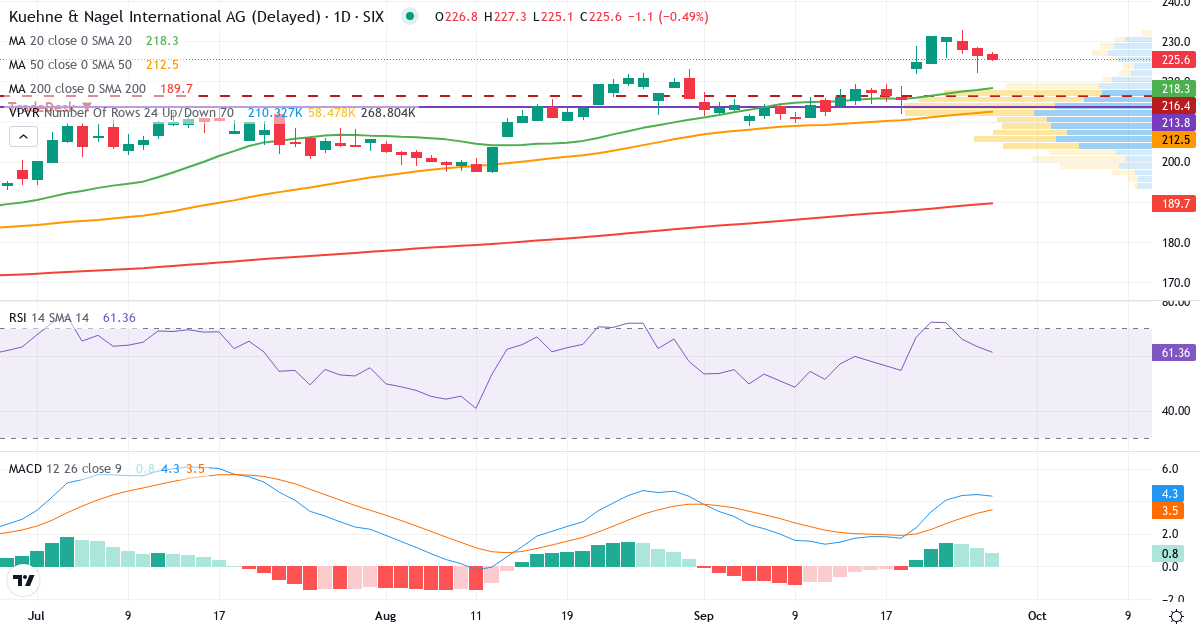Select the RSI 14 SMA 14 legend
Viewport: 1200px width, 630px height.
49,318
